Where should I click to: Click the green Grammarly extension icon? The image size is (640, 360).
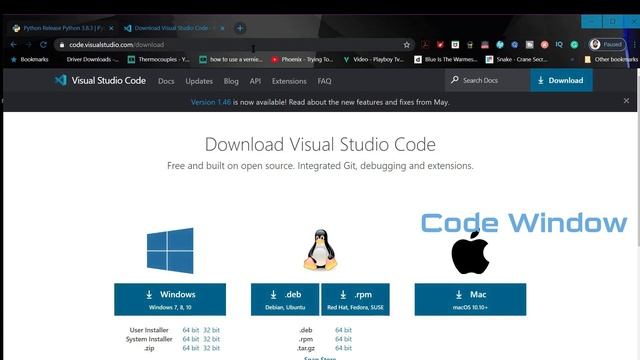pyautogui.click(x=574, y=44)
